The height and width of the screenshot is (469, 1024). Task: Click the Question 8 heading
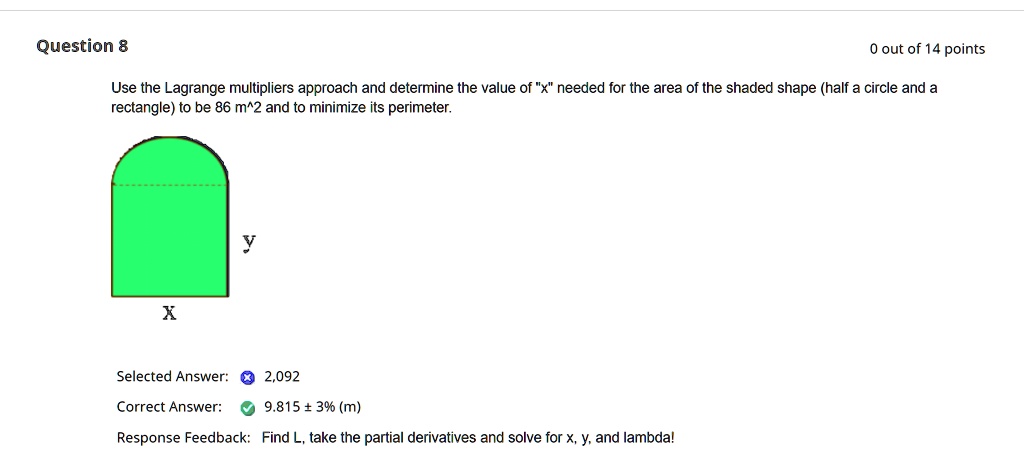(82, 46)
